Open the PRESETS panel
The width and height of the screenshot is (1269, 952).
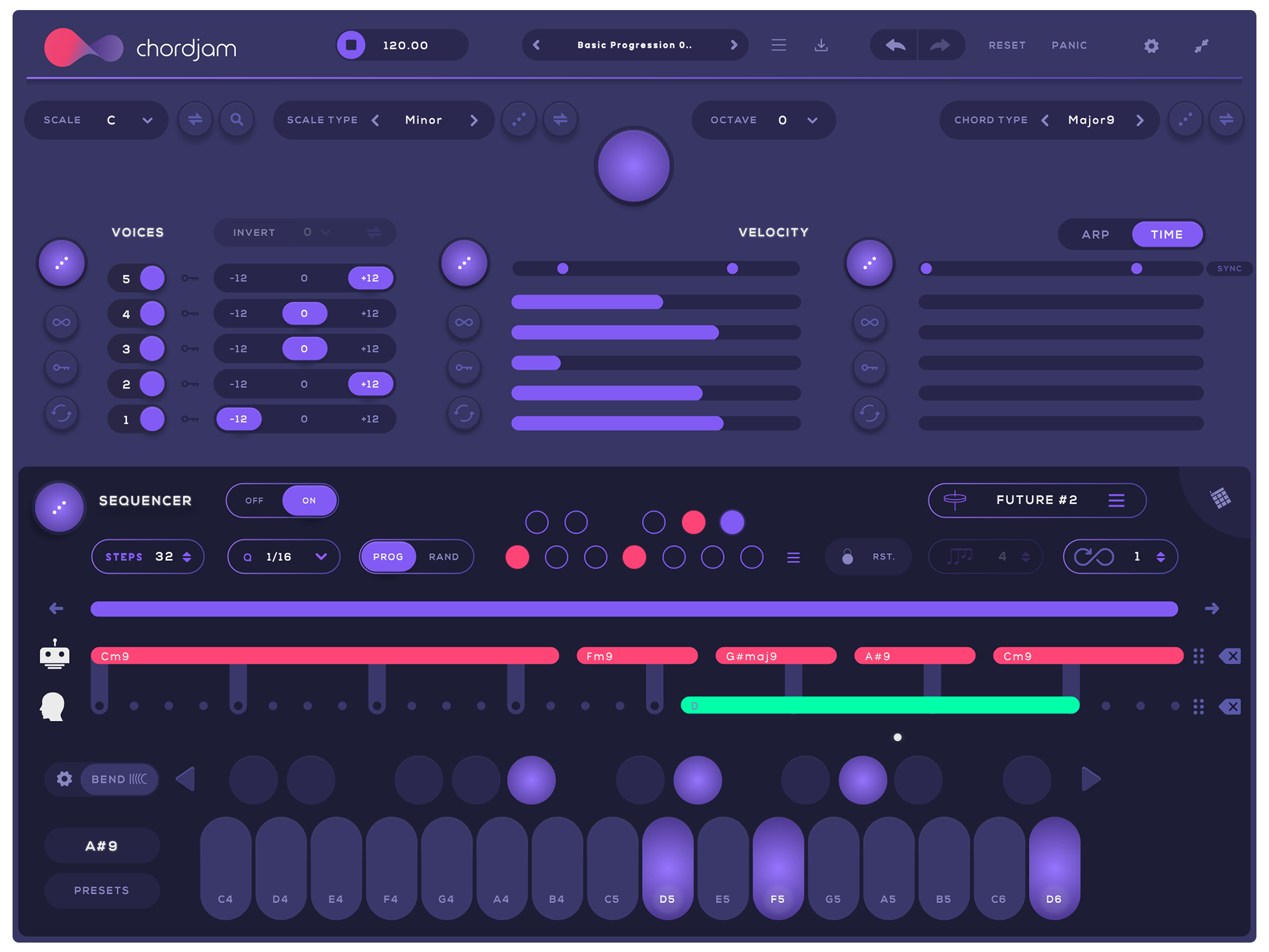click(x=102, y=890)
